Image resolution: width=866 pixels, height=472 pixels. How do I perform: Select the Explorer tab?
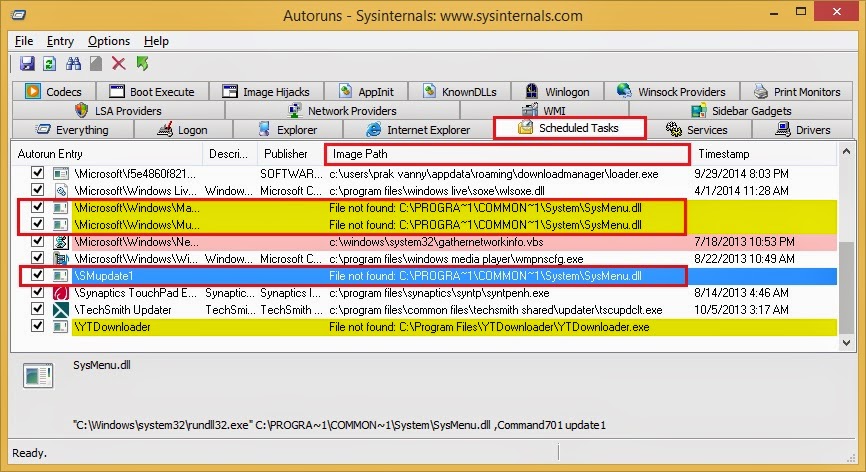[288, 130]
